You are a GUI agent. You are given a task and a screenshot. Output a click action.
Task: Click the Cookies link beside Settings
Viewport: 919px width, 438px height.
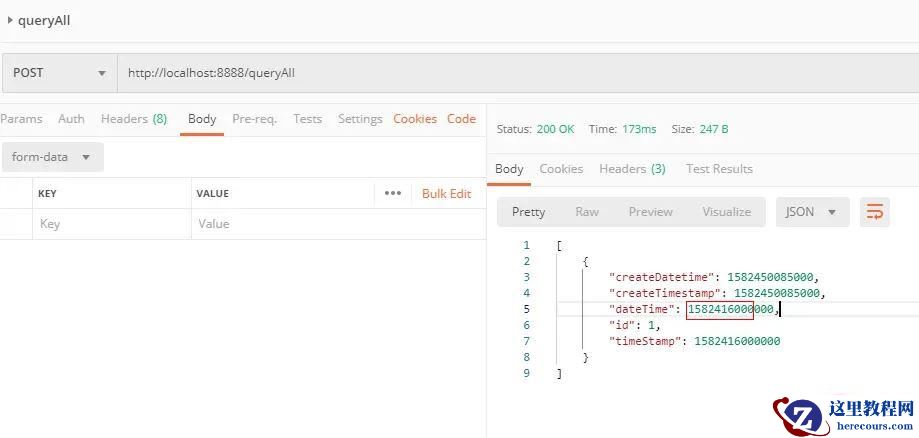click(415, 119)
